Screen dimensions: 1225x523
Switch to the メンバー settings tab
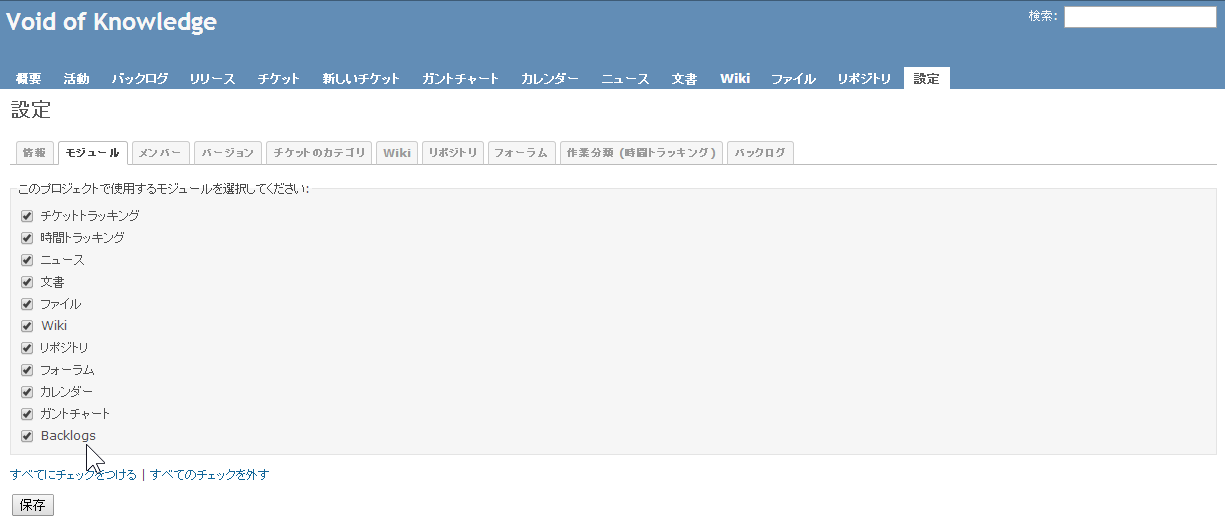pos(160,153)
